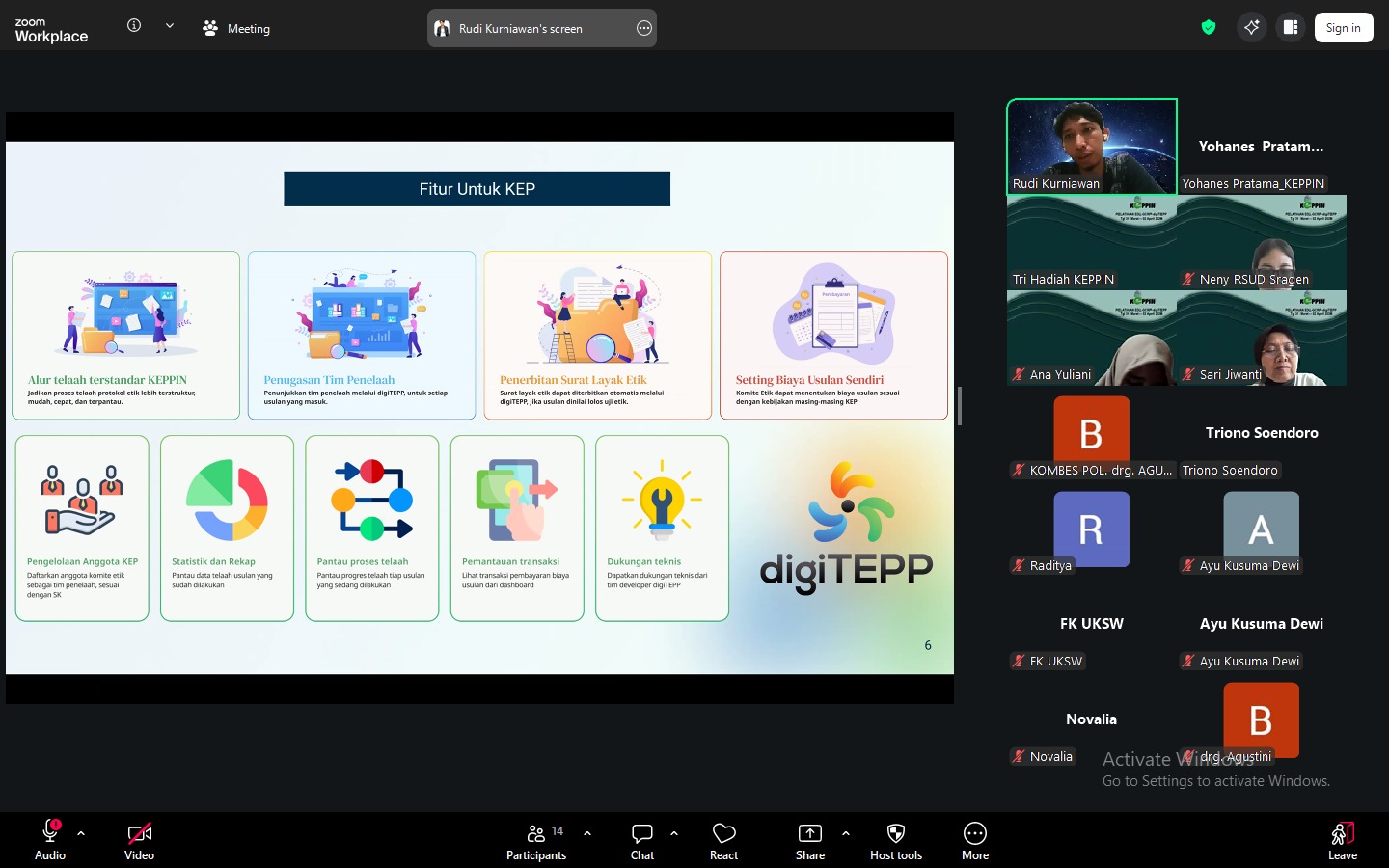Leave the meeting

[x=1342, y=840]
